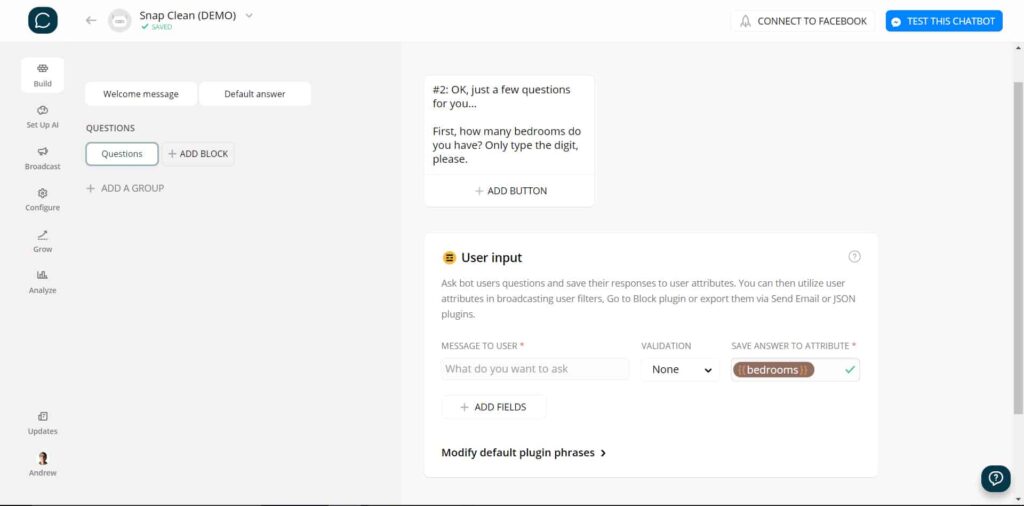Open the Grow section
Viewport: 1024px width, 506px height.
click(x=42, y=241)
